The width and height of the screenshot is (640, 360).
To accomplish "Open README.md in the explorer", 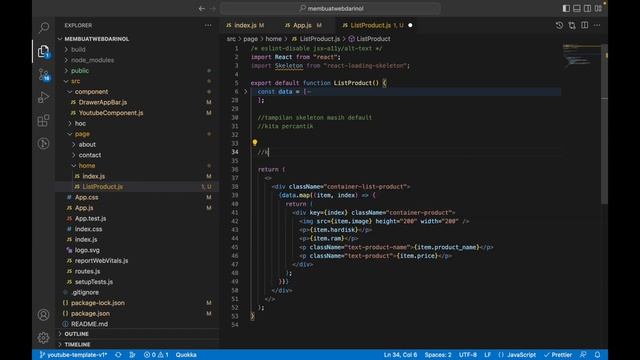I will click(x=89, y=324).
